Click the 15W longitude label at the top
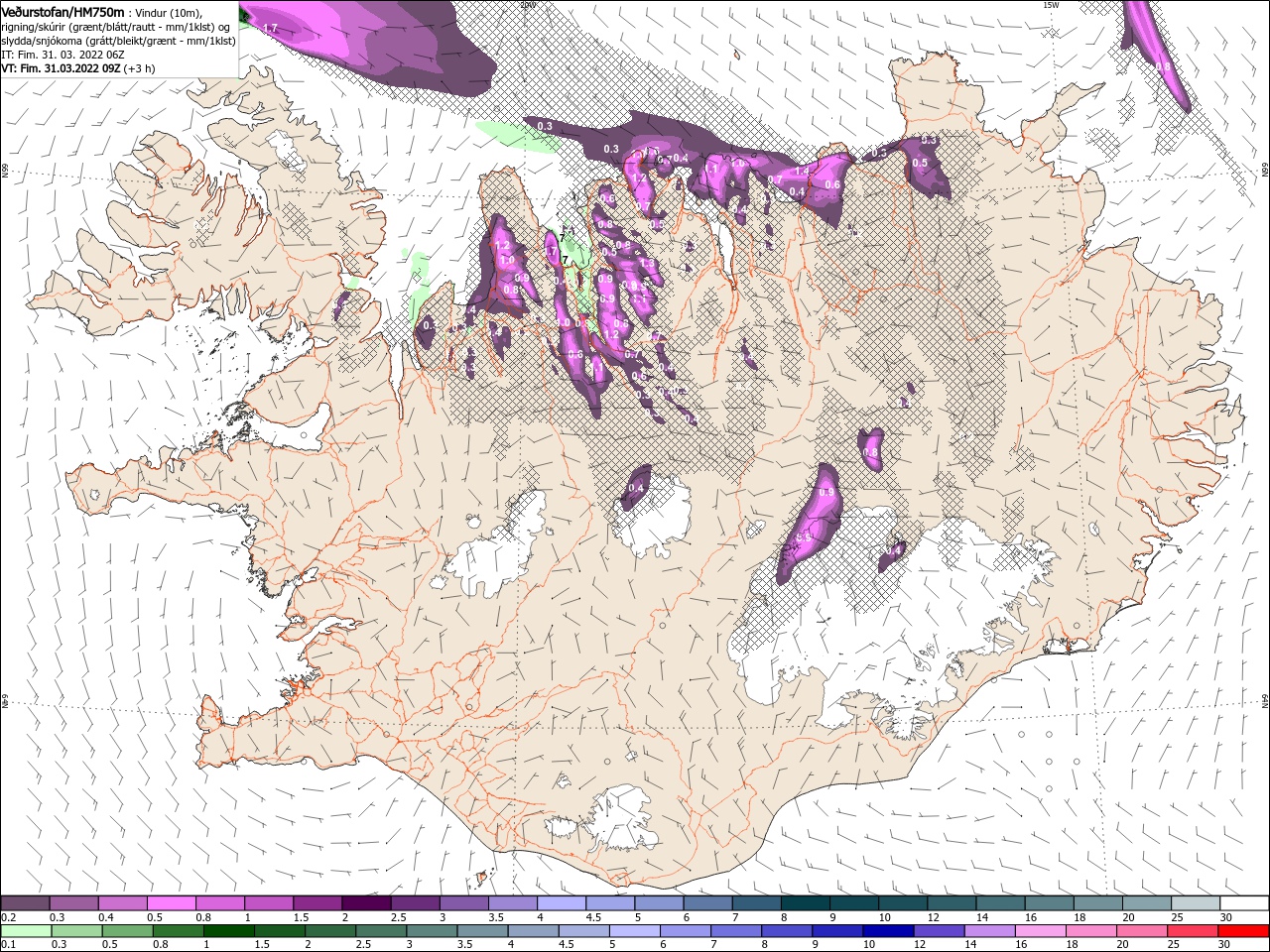The width and height of the screenshot is (1270, 952). click(x=1051, y=5)
